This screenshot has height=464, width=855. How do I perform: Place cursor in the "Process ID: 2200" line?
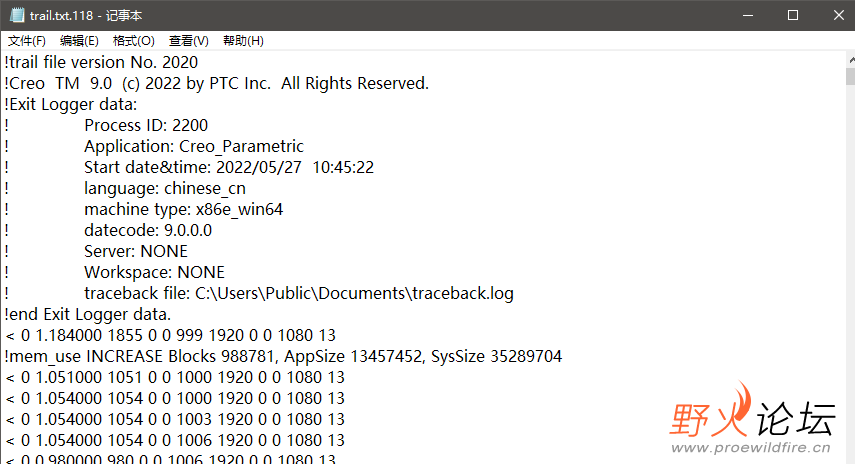[x=146, y=125]
